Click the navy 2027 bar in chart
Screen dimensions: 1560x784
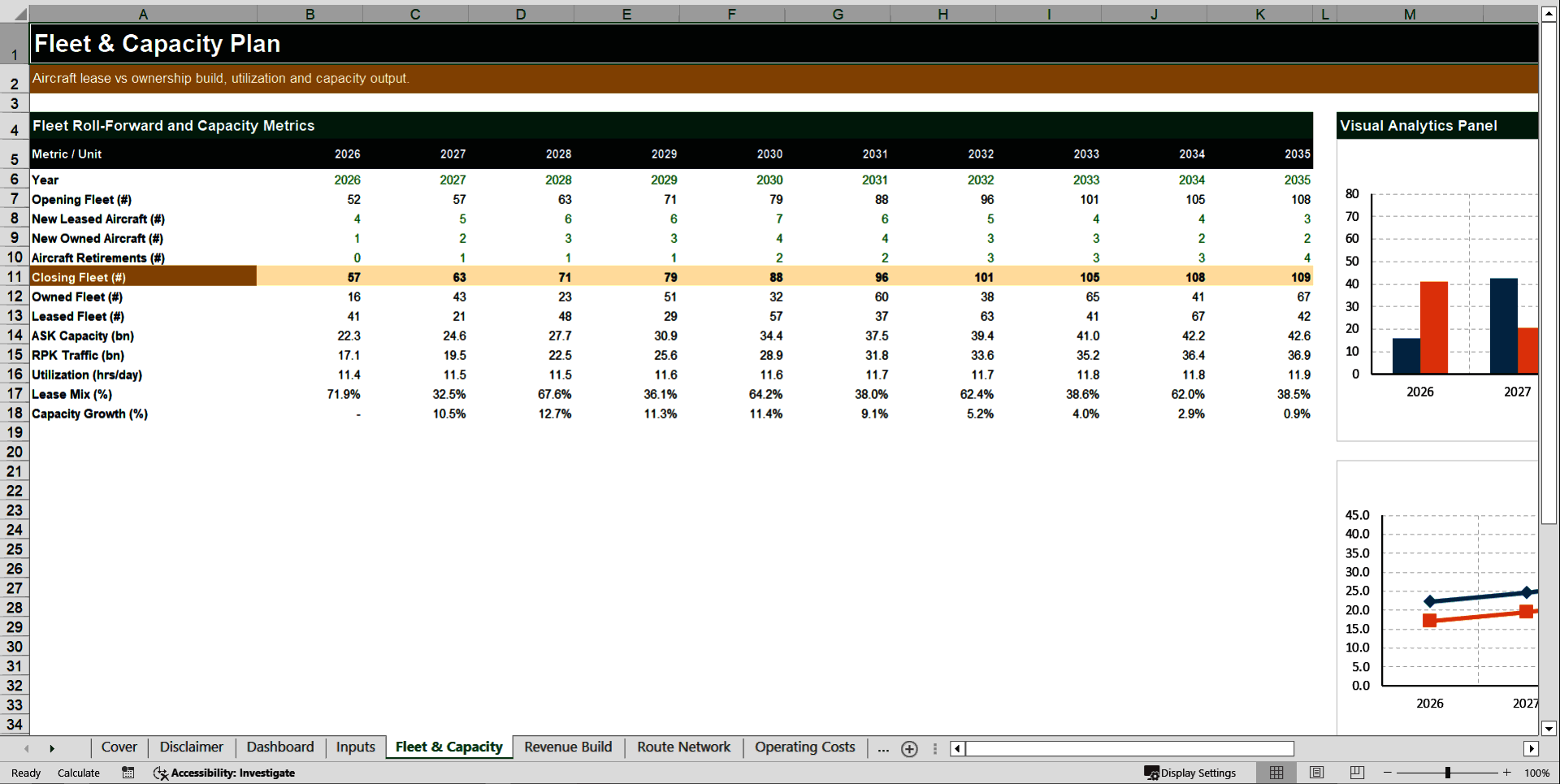[x=1504, y=326]
